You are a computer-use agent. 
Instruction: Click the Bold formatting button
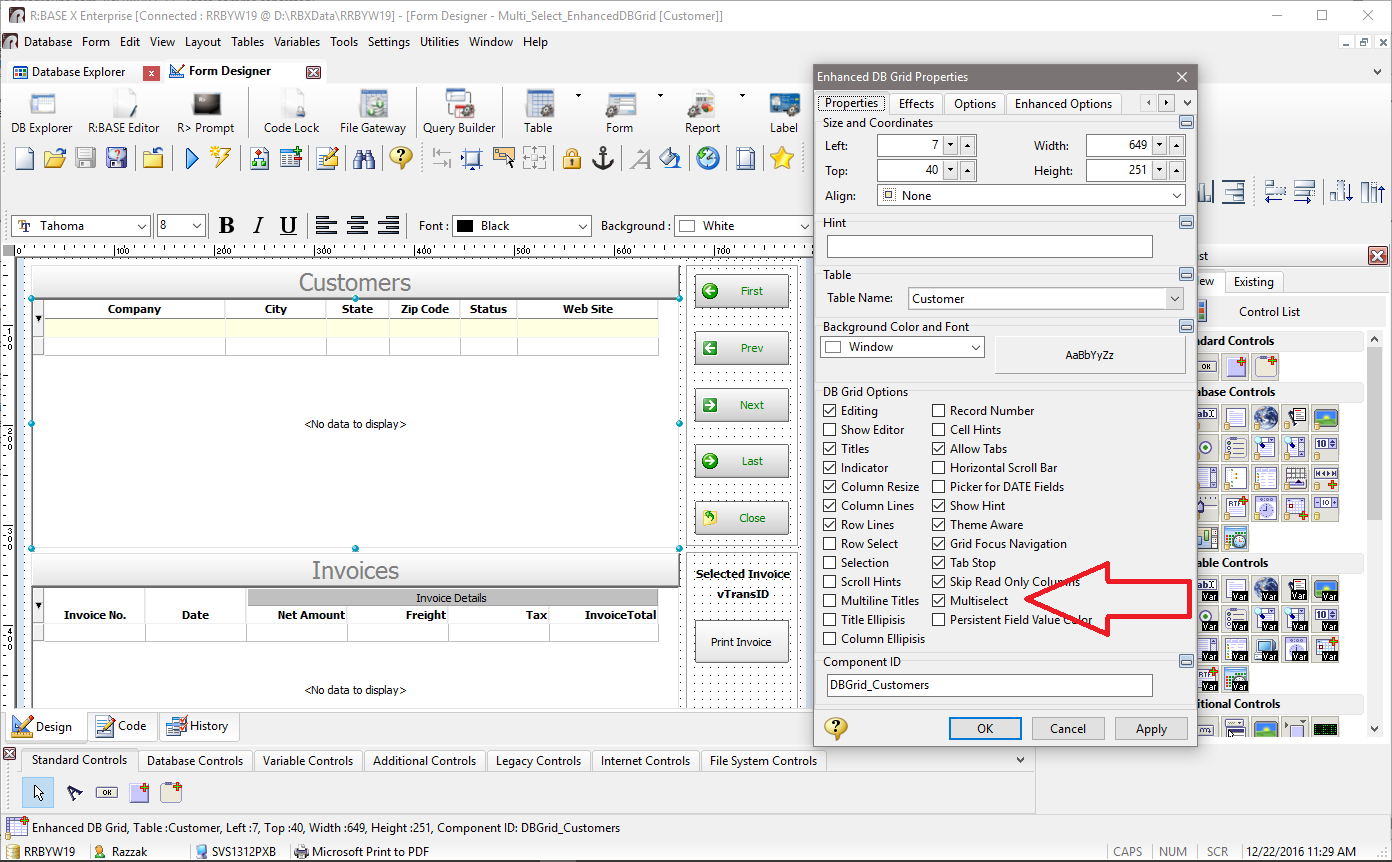(227, 226)
